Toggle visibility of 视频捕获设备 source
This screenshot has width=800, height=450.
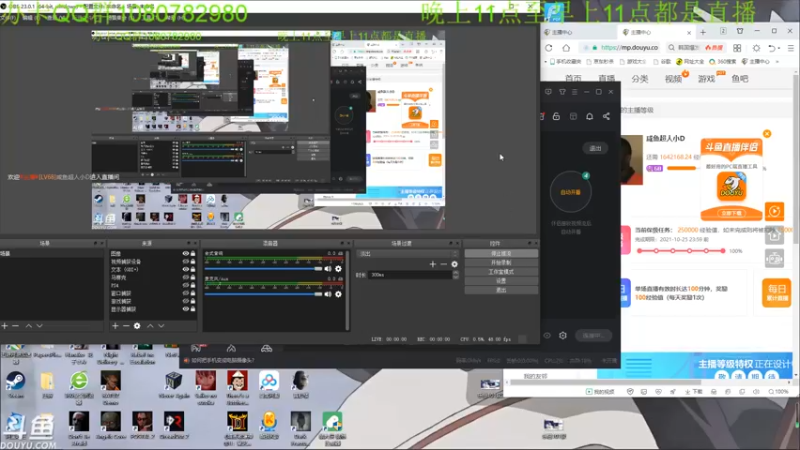(x=186, y=261)
